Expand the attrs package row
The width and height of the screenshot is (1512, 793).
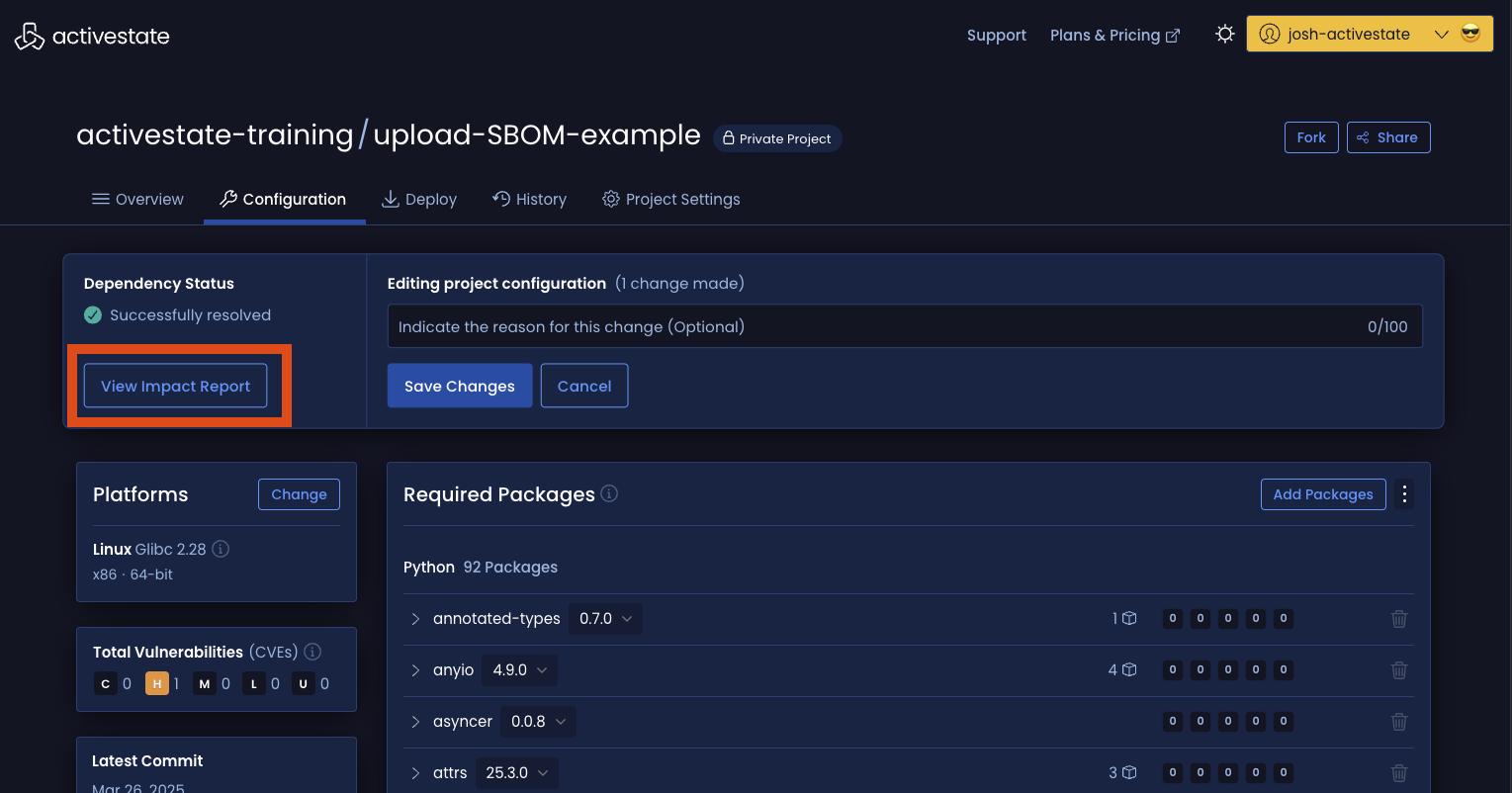coord(416,773)
